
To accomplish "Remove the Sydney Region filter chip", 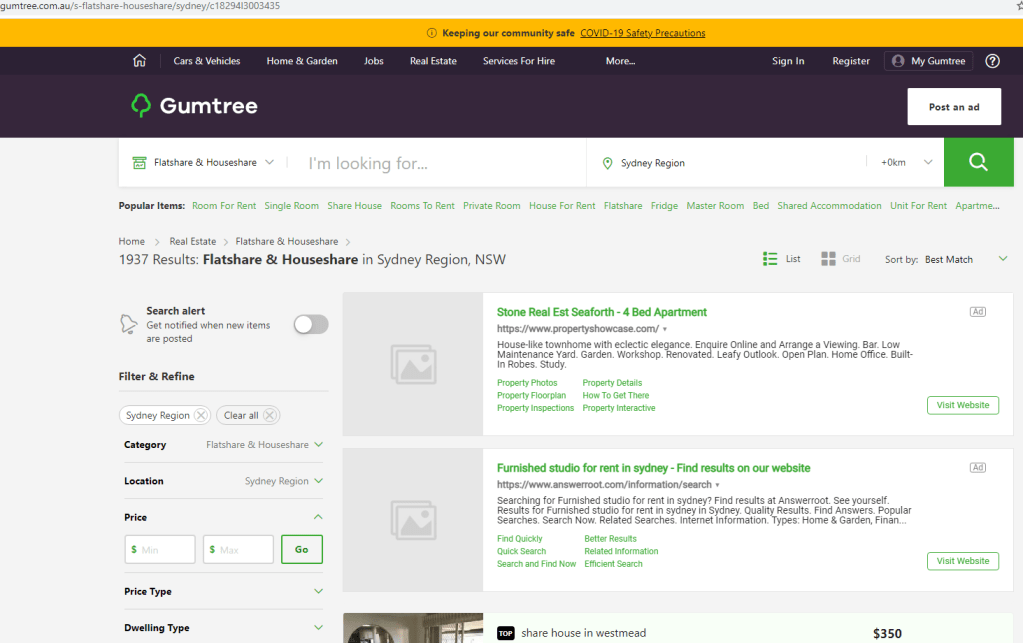I will click(x=201, y=416).
